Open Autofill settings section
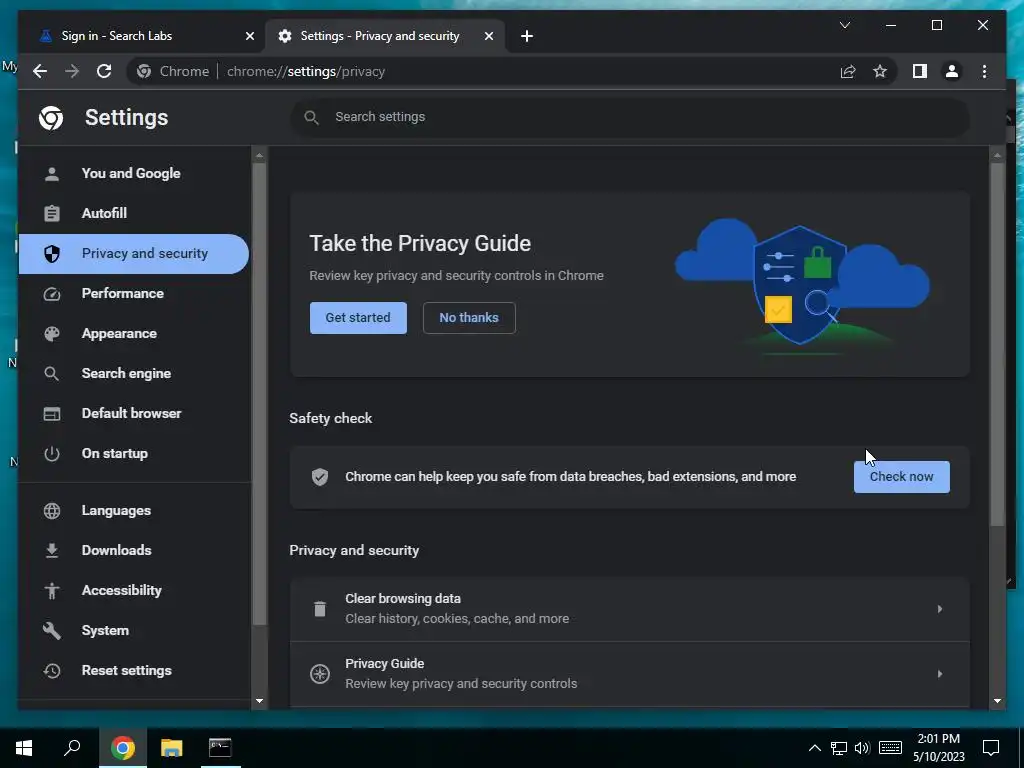This screenshot has width=1024, height=768. point(134,213)
